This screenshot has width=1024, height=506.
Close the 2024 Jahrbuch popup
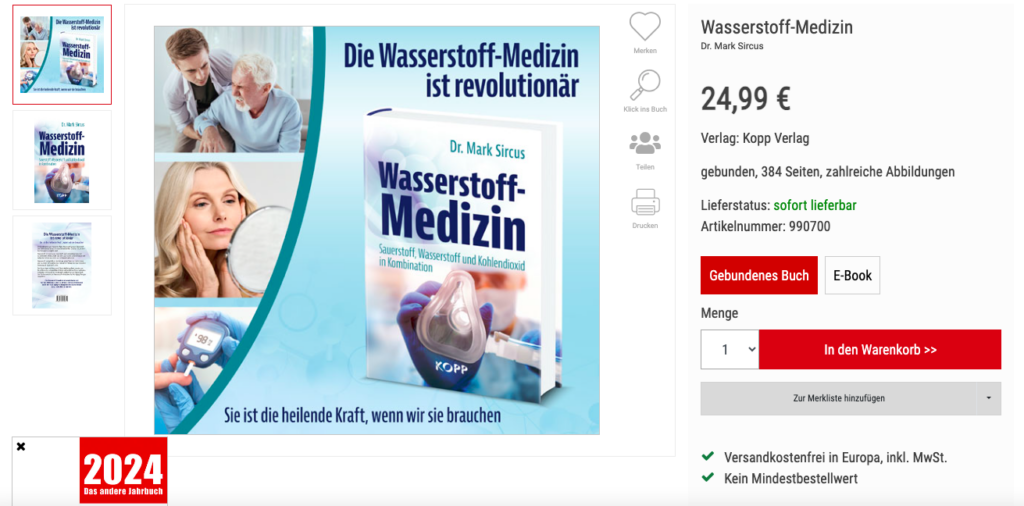[21, 447]
